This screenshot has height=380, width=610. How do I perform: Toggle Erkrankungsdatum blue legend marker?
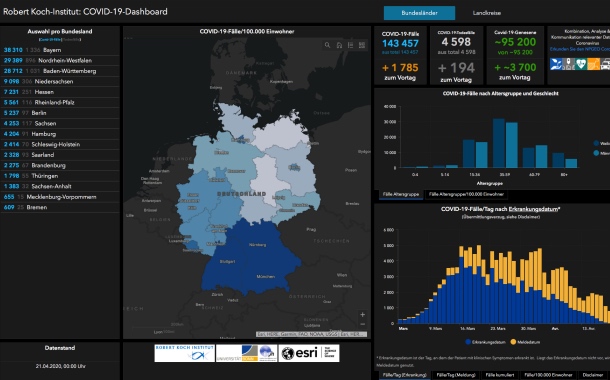tap(468, 342)
